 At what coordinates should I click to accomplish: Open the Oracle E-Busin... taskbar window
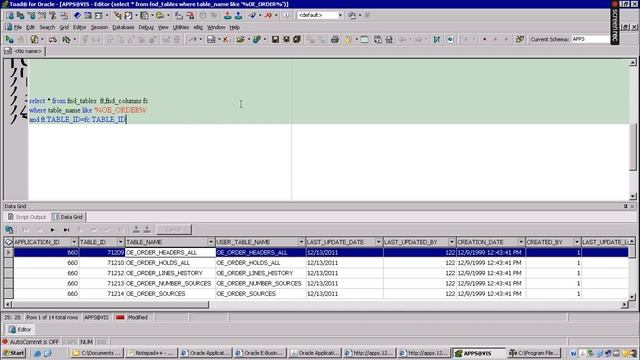click(260, 353)
